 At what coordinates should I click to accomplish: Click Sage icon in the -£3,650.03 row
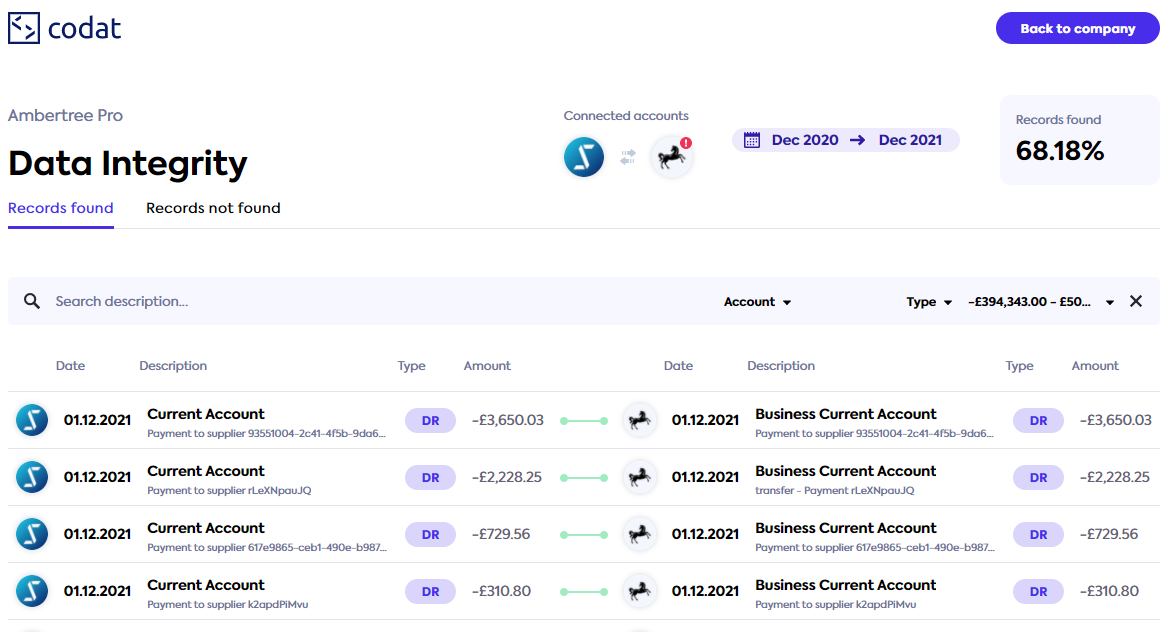tap(32, 420)
